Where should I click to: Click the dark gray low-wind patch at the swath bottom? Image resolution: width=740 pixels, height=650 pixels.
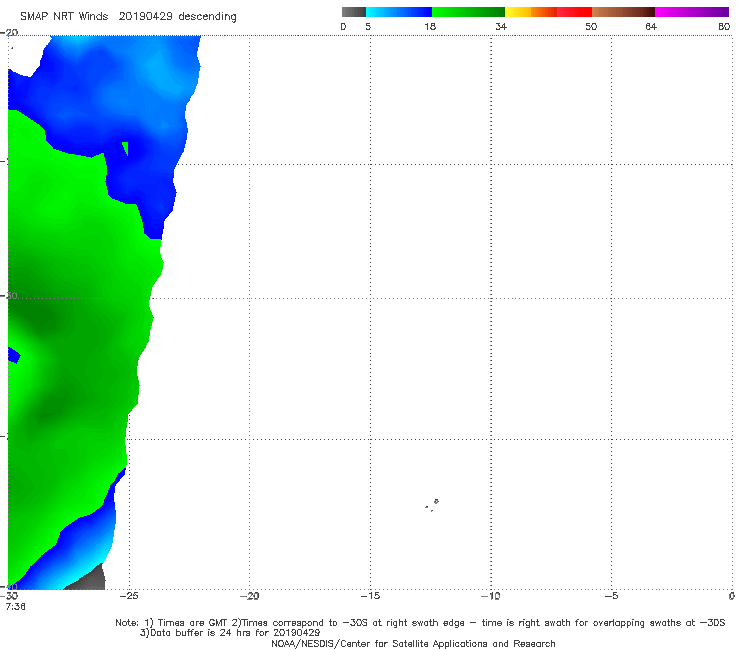pos(89,580)
